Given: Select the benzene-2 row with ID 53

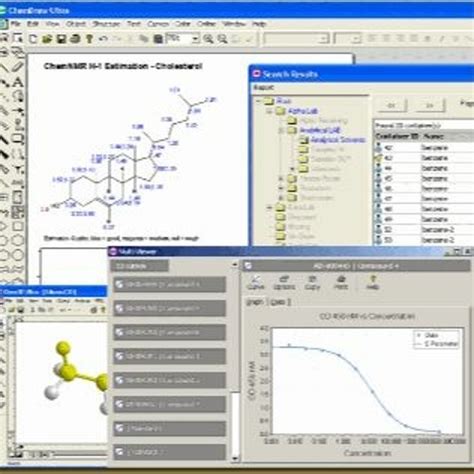Looking at the screenshot, I should pyautogui.click(x=424, y=240).
